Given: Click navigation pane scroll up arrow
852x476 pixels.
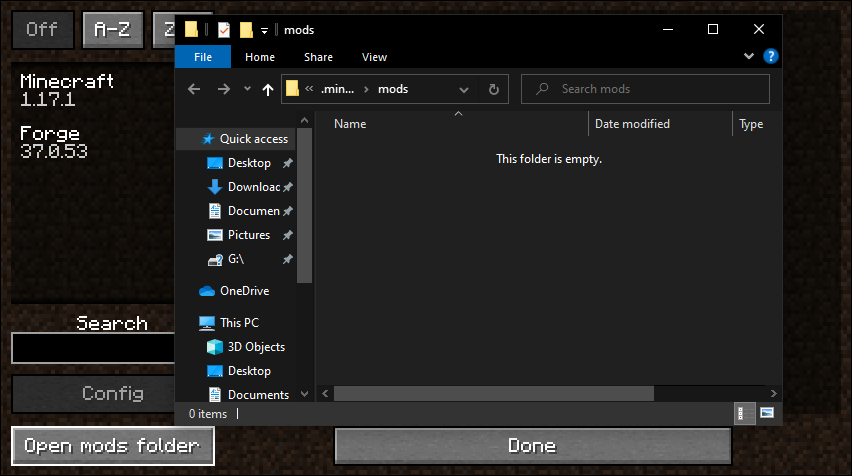Looking at the screenshot, I should [x=304, y=120].
